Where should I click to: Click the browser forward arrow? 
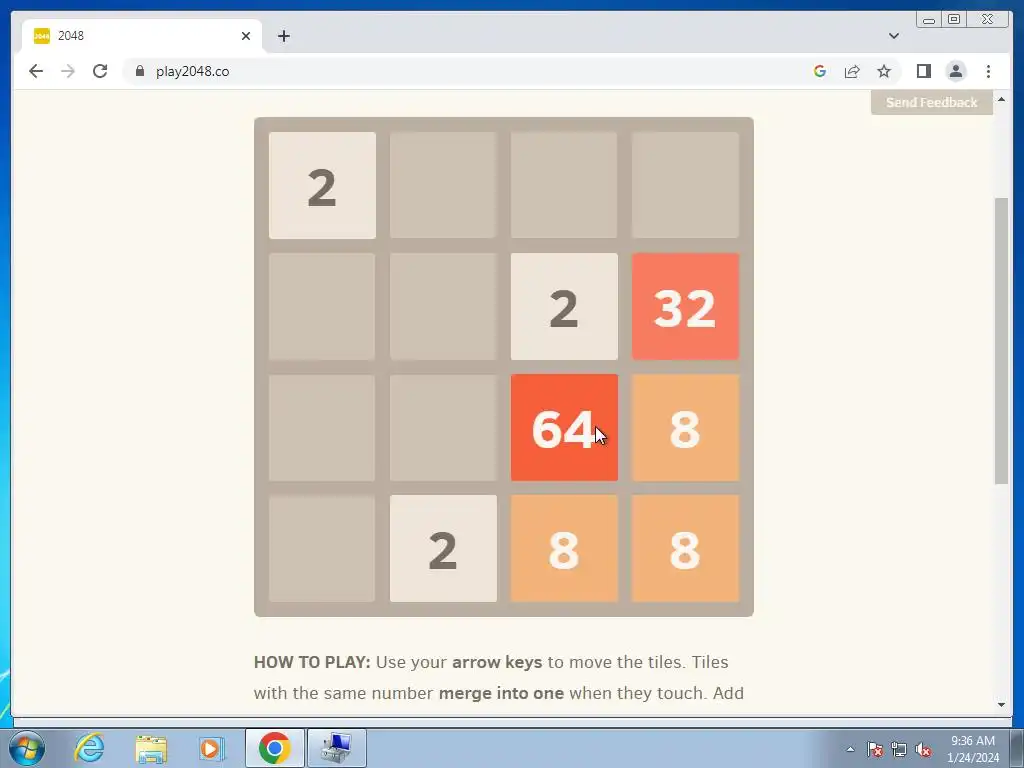[68, 71]
